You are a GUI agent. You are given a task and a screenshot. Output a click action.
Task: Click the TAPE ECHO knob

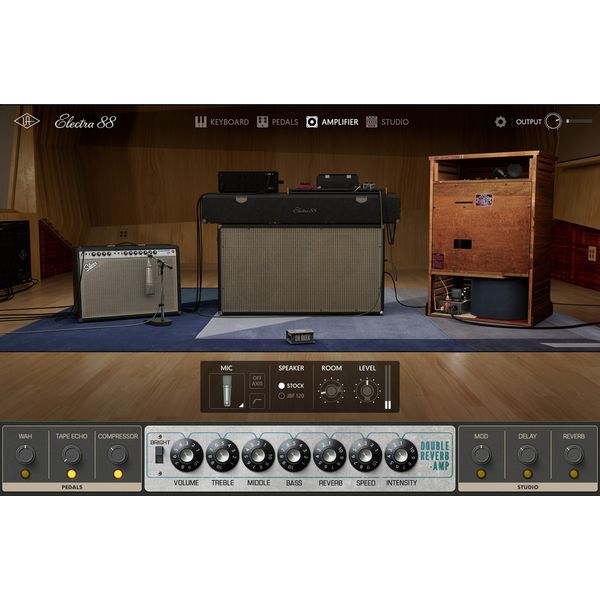[72, 455]
